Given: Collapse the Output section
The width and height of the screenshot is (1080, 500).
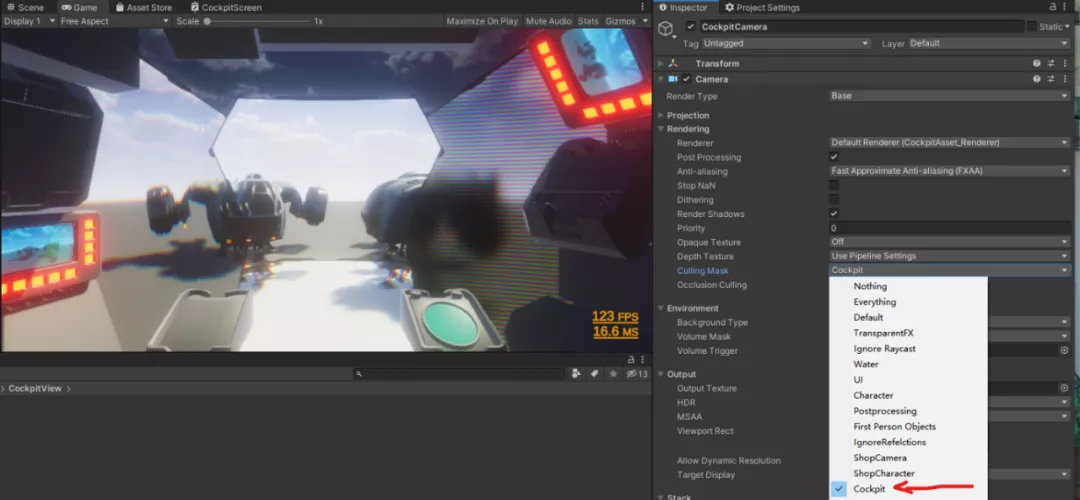Looking at the screenshot, I should 661,374.
